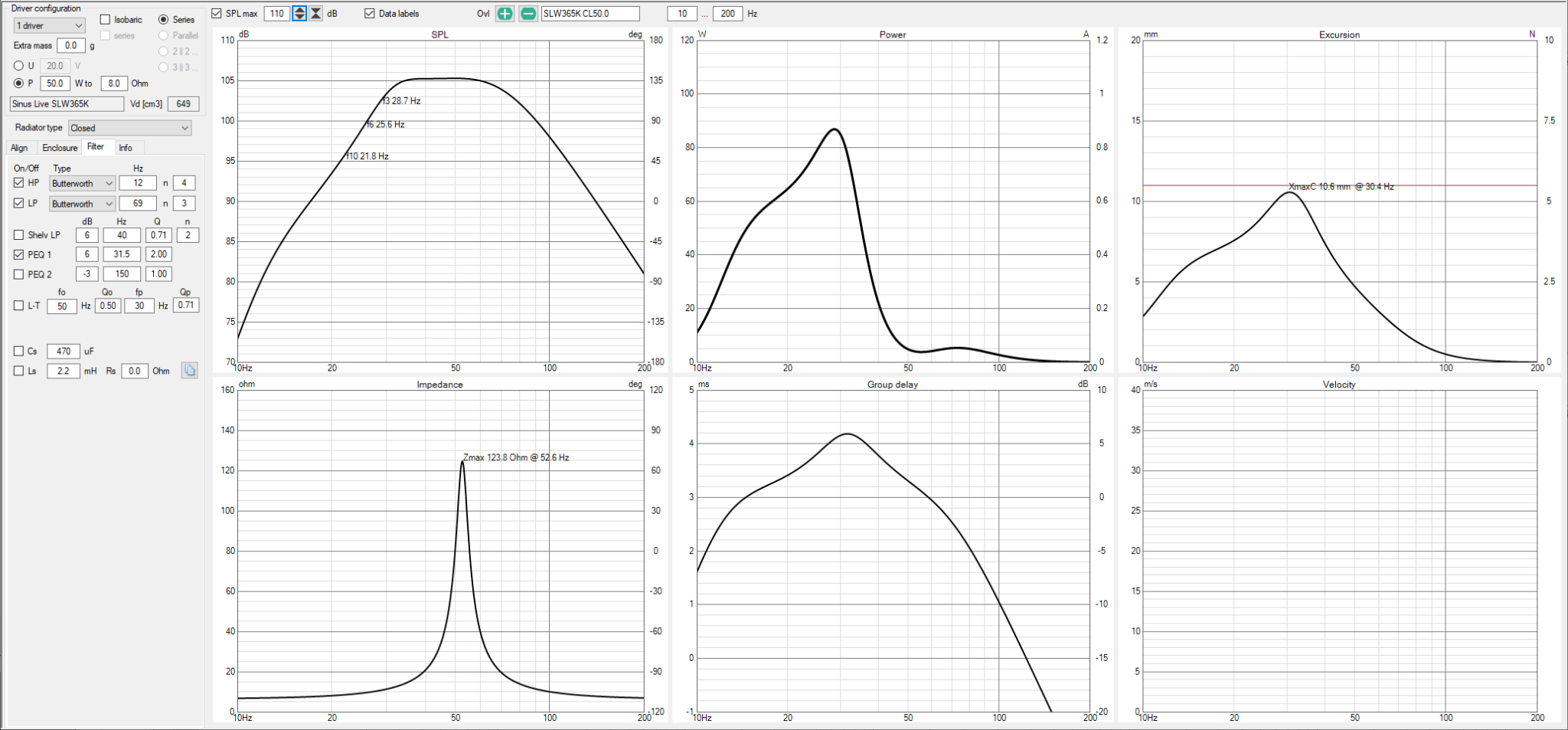The height and width of the screenshot is (730, 1568).
Task: Disable the LP filter checkbox
Action: coord(19,204)
